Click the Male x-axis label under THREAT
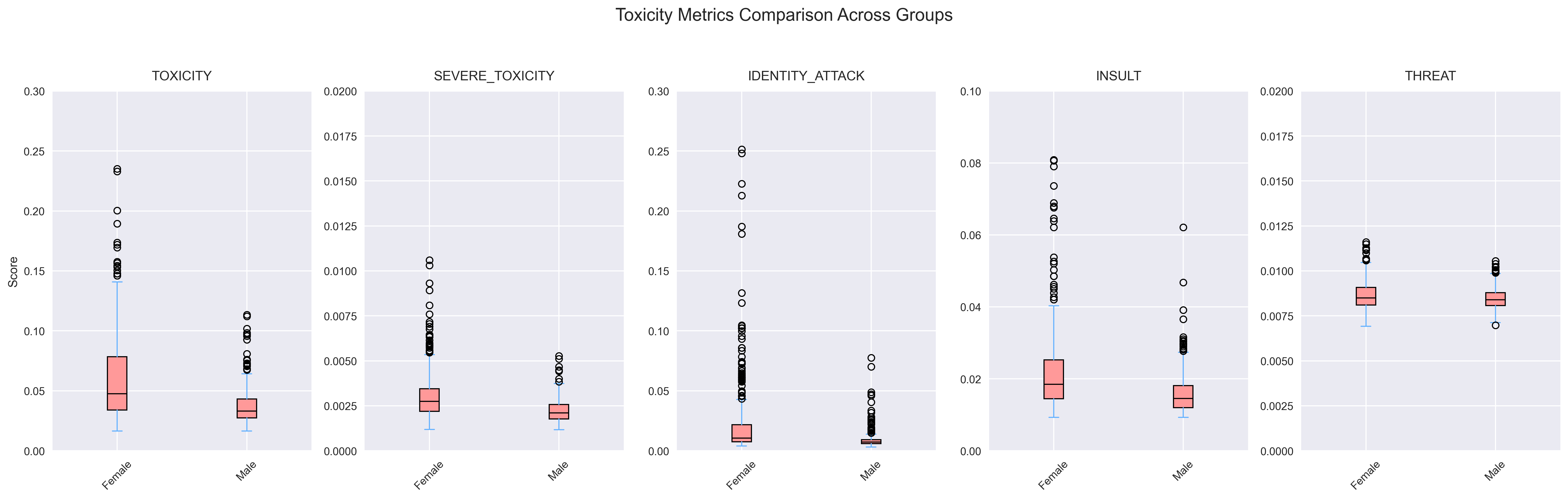The image size is (1568, 499). [x=1494, y=471]
